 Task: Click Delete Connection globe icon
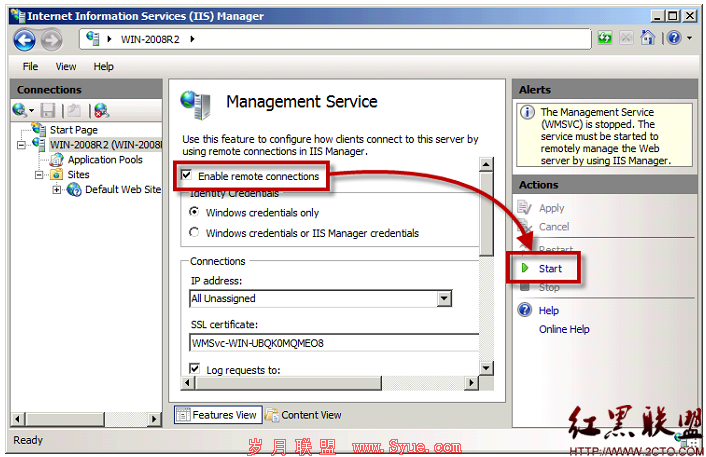coord(102,110)
